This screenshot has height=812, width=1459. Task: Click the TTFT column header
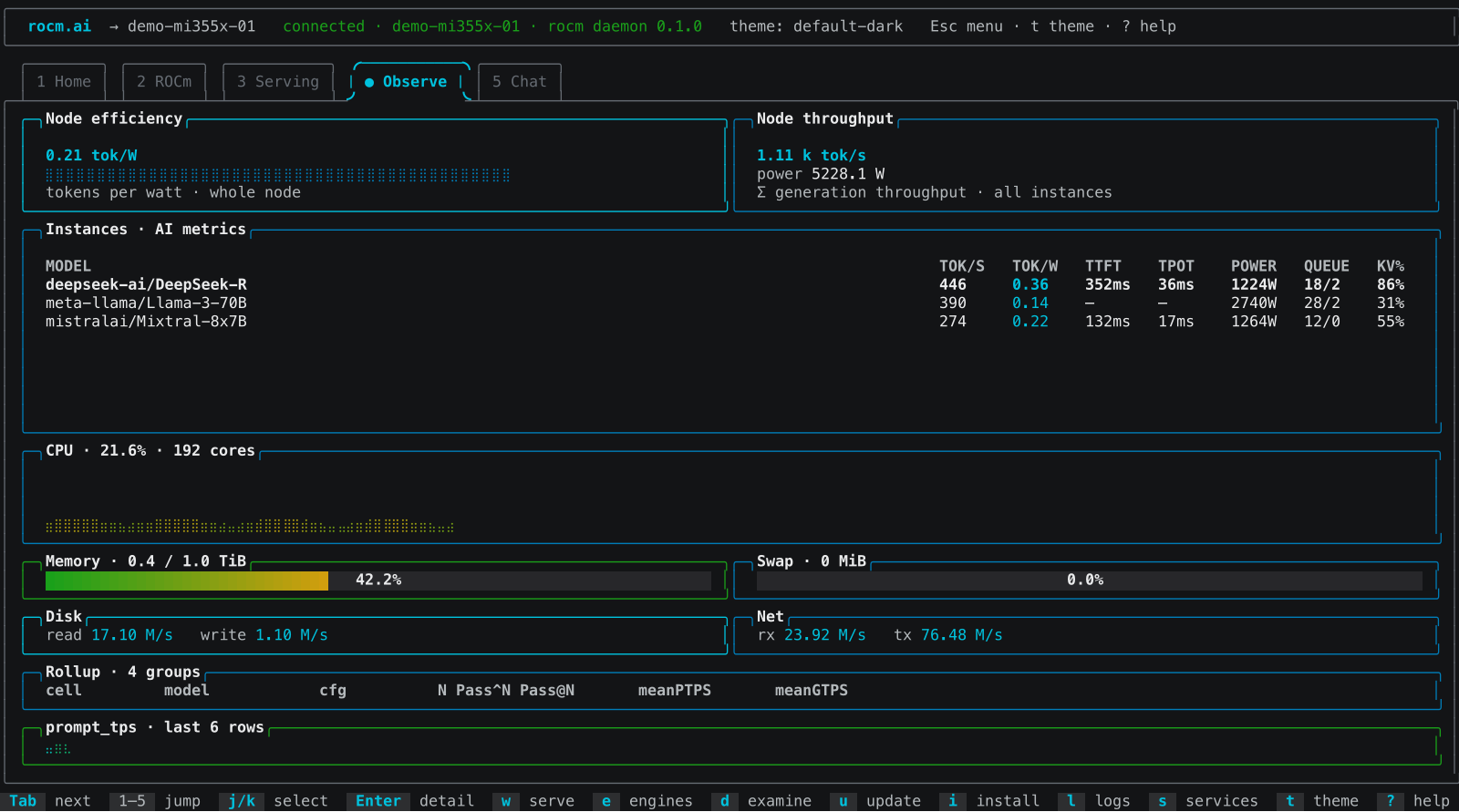click(1103, 266)
